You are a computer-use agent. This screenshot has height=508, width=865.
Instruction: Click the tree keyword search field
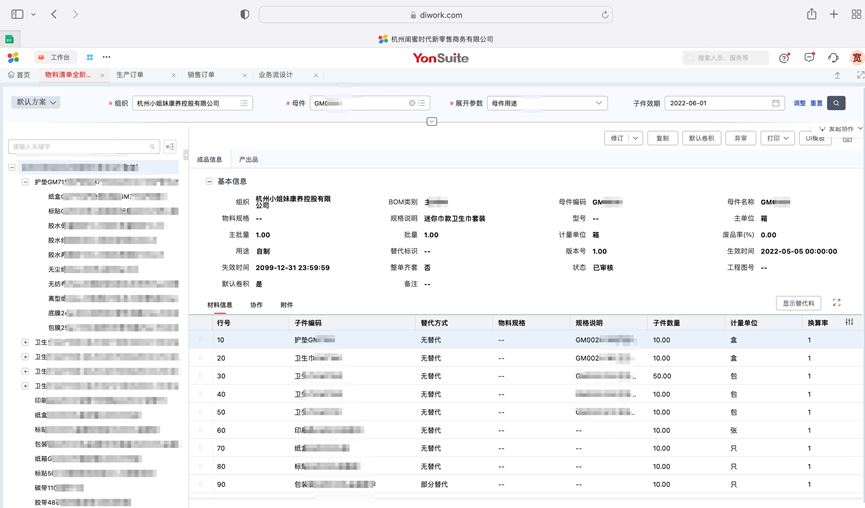[80, 146]
